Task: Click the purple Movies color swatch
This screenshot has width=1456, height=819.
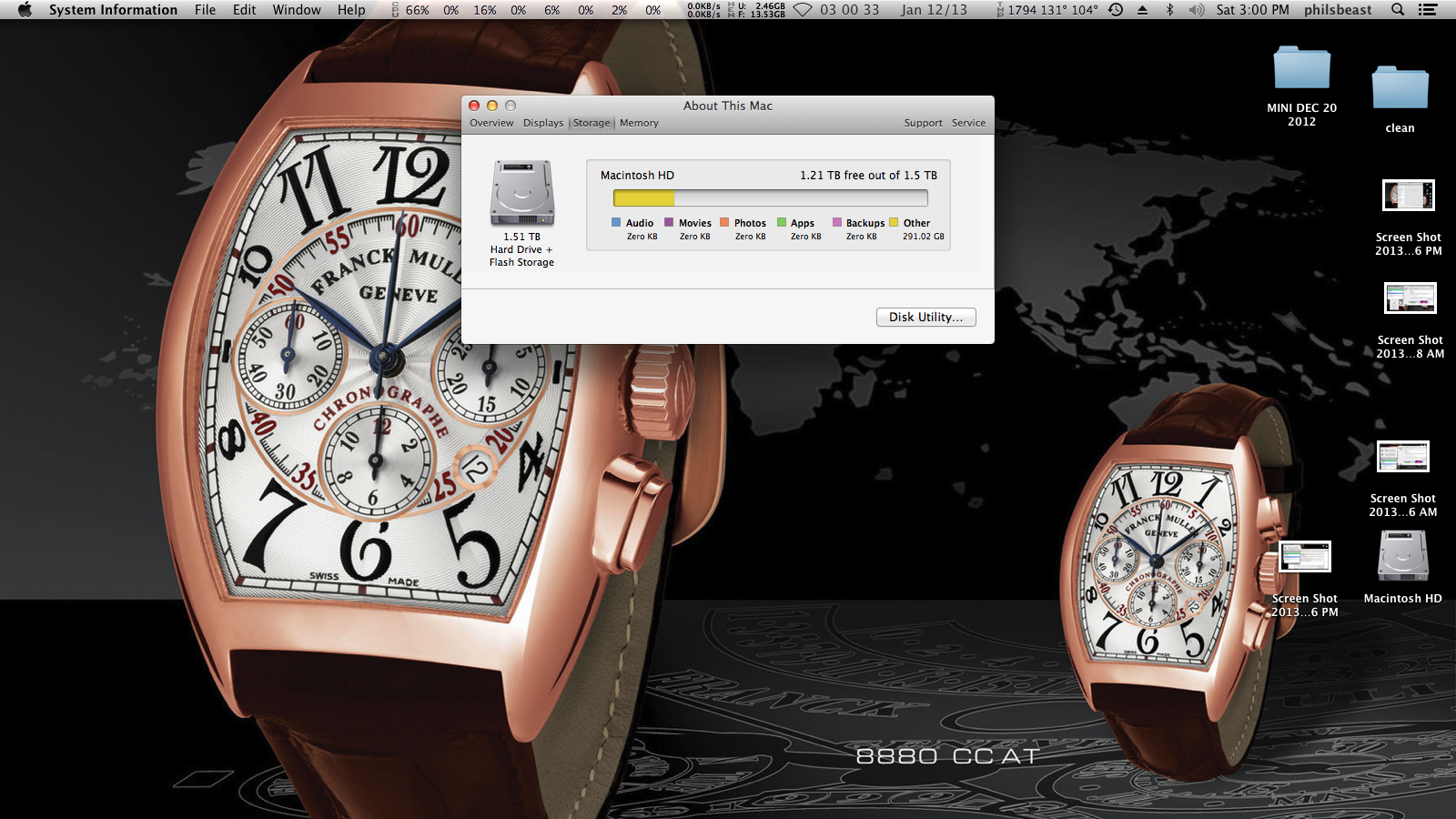Action: tap(669, 222)
